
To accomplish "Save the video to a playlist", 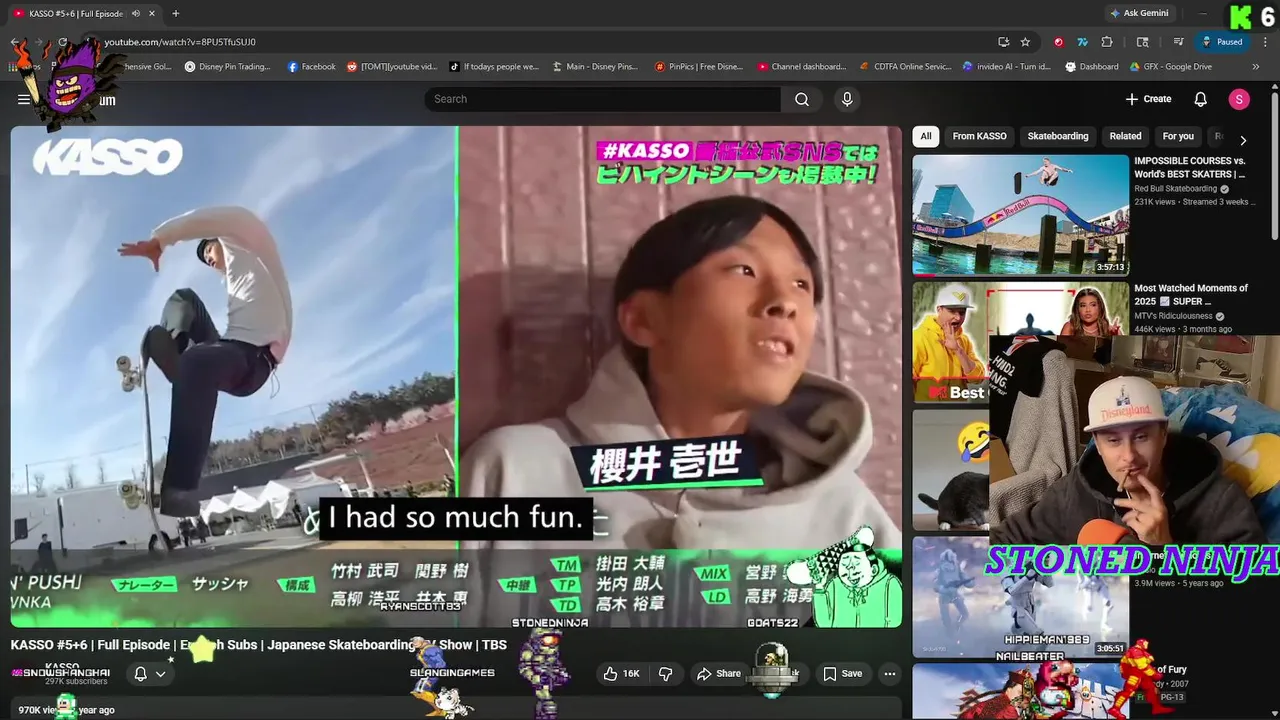I will tap(843, 674).
